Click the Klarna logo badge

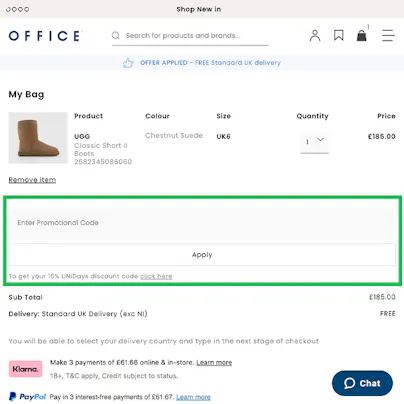coord(26,369)
